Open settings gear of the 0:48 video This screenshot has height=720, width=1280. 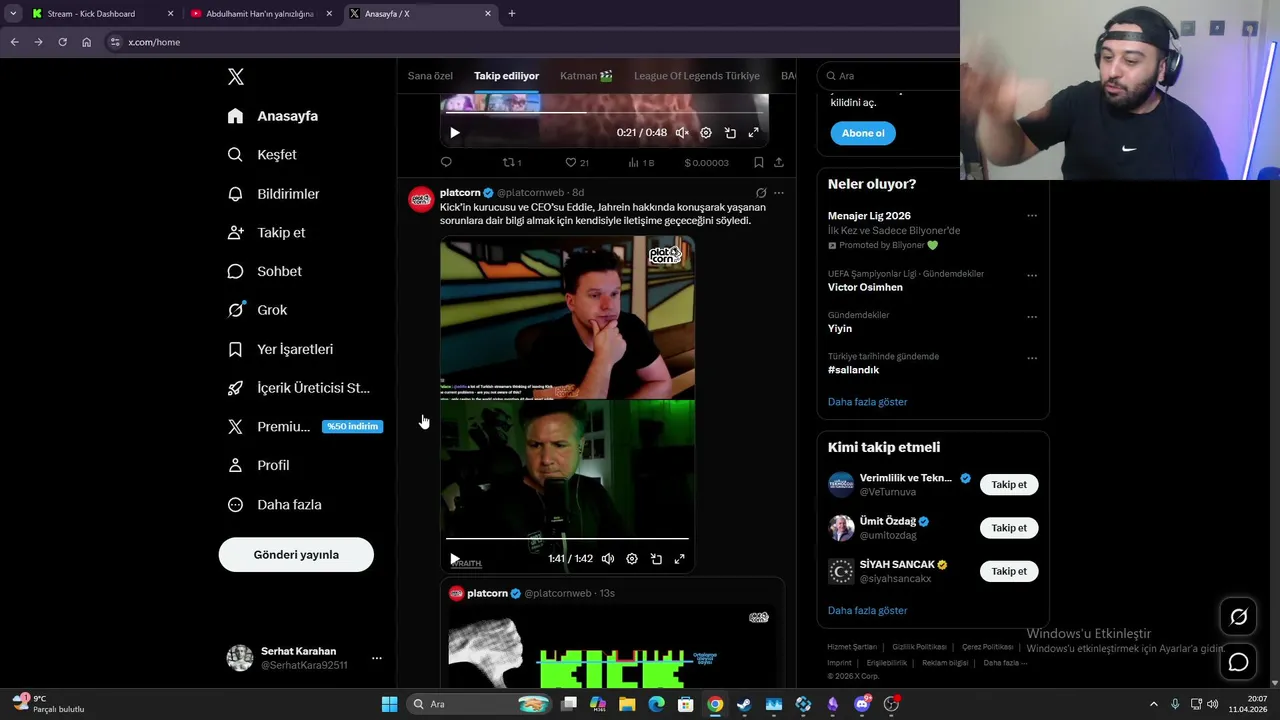[706, 133]
